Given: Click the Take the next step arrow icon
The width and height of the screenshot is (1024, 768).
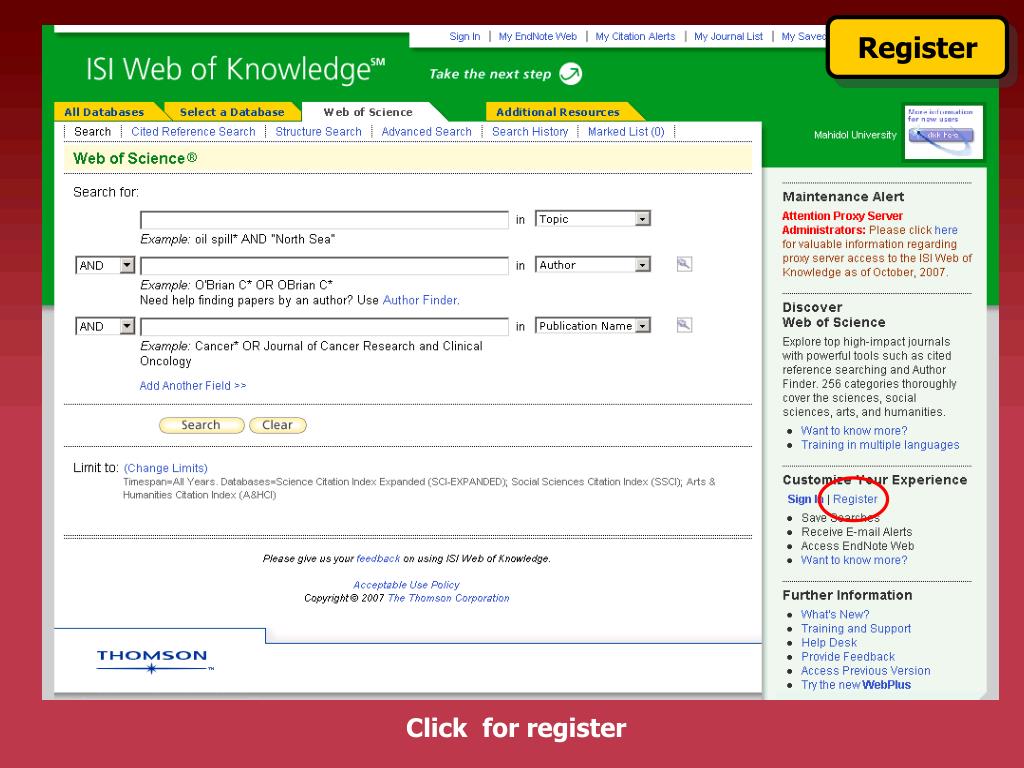Looking at the screenshot, I should [571, 74].
